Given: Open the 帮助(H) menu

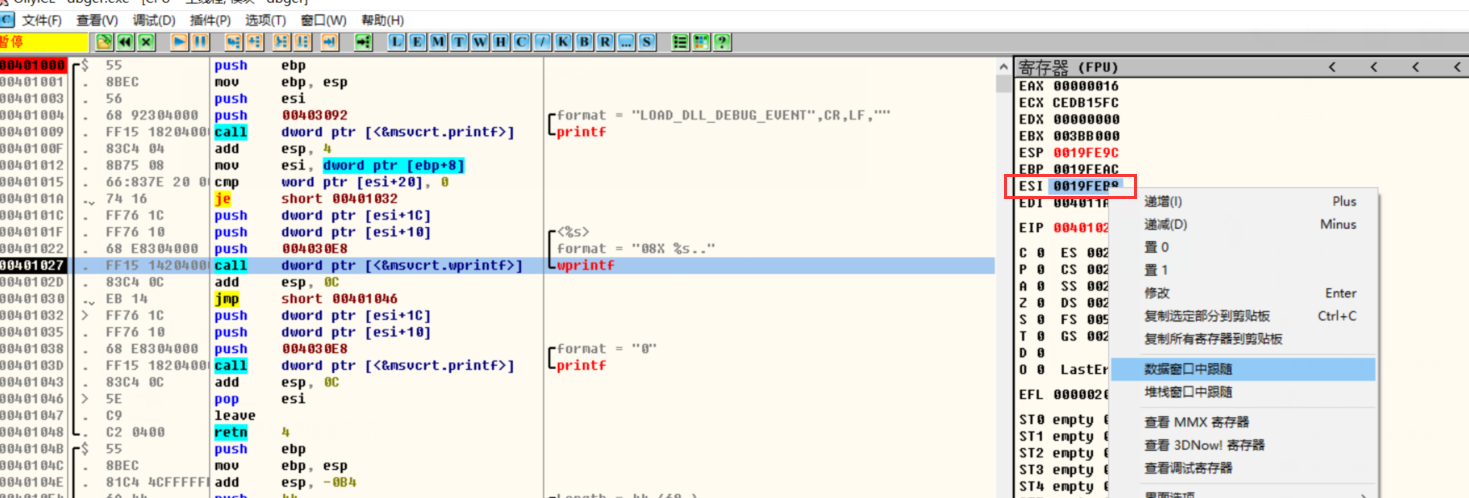Looking at the screenshot, I should tap(383, 20).
